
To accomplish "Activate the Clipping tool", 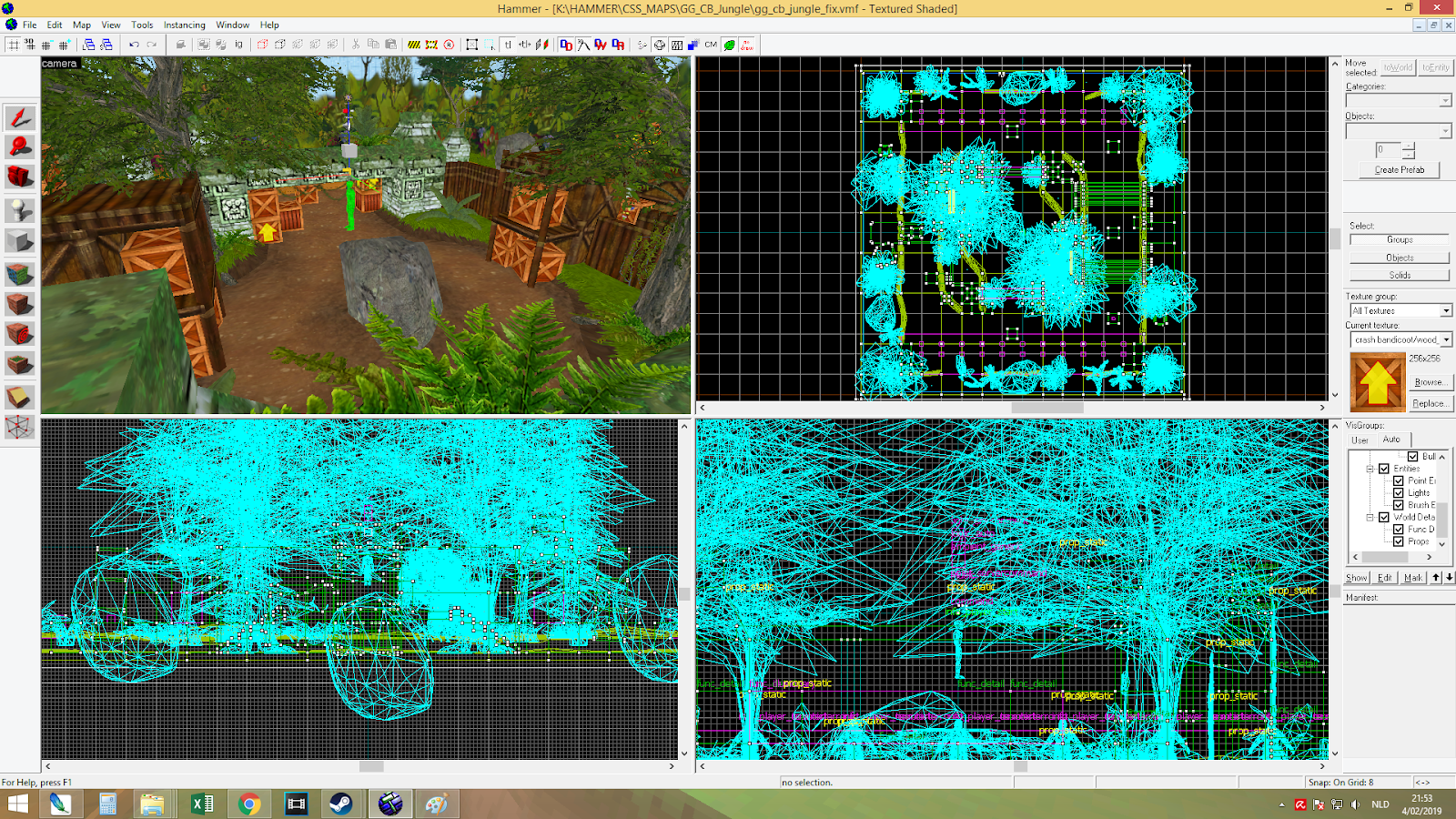I will 20,397.
